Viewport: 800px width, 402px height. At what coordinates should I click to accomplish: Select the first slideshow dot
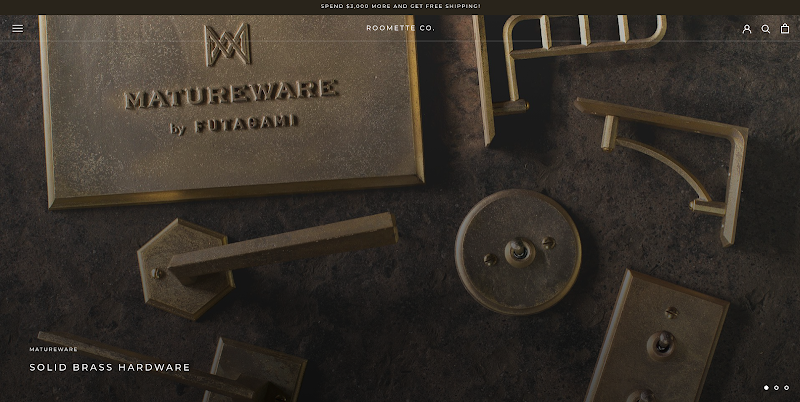pyautogui.click(x=766, y=387)
